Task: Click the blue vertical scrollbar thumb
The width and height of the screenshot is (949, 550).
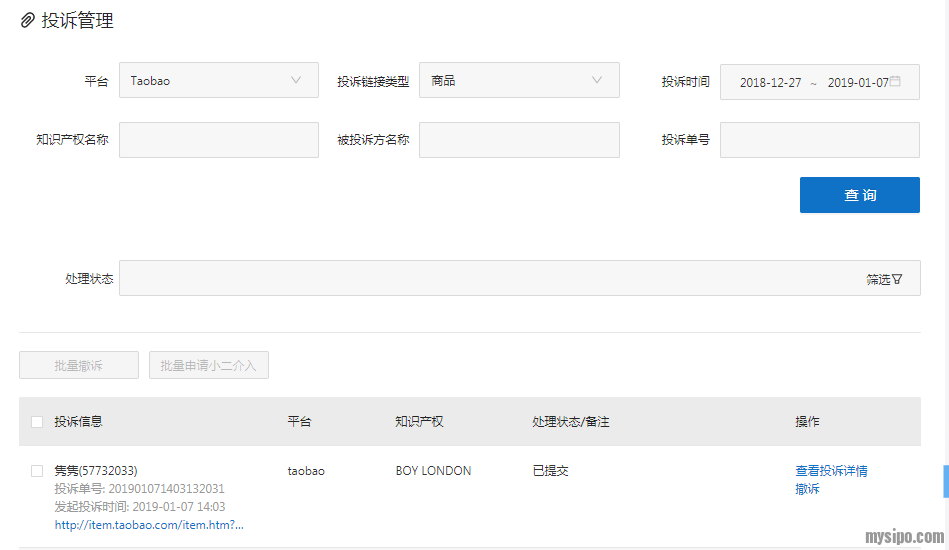Action: click(x=945, y=481)
